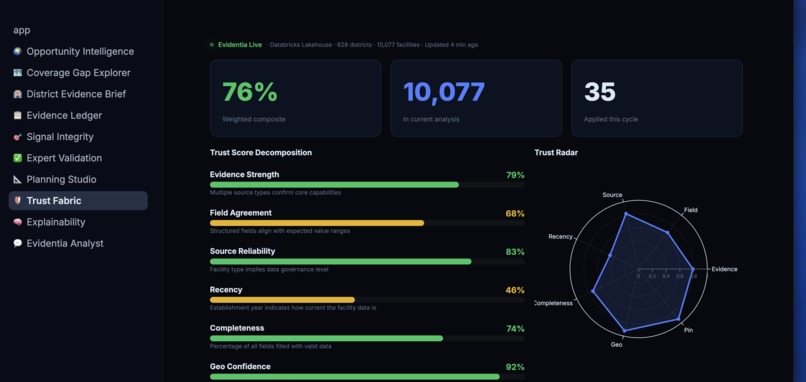
Task: Click the globe icon beside Opportunity Intelligence
Action: point(17,51)
